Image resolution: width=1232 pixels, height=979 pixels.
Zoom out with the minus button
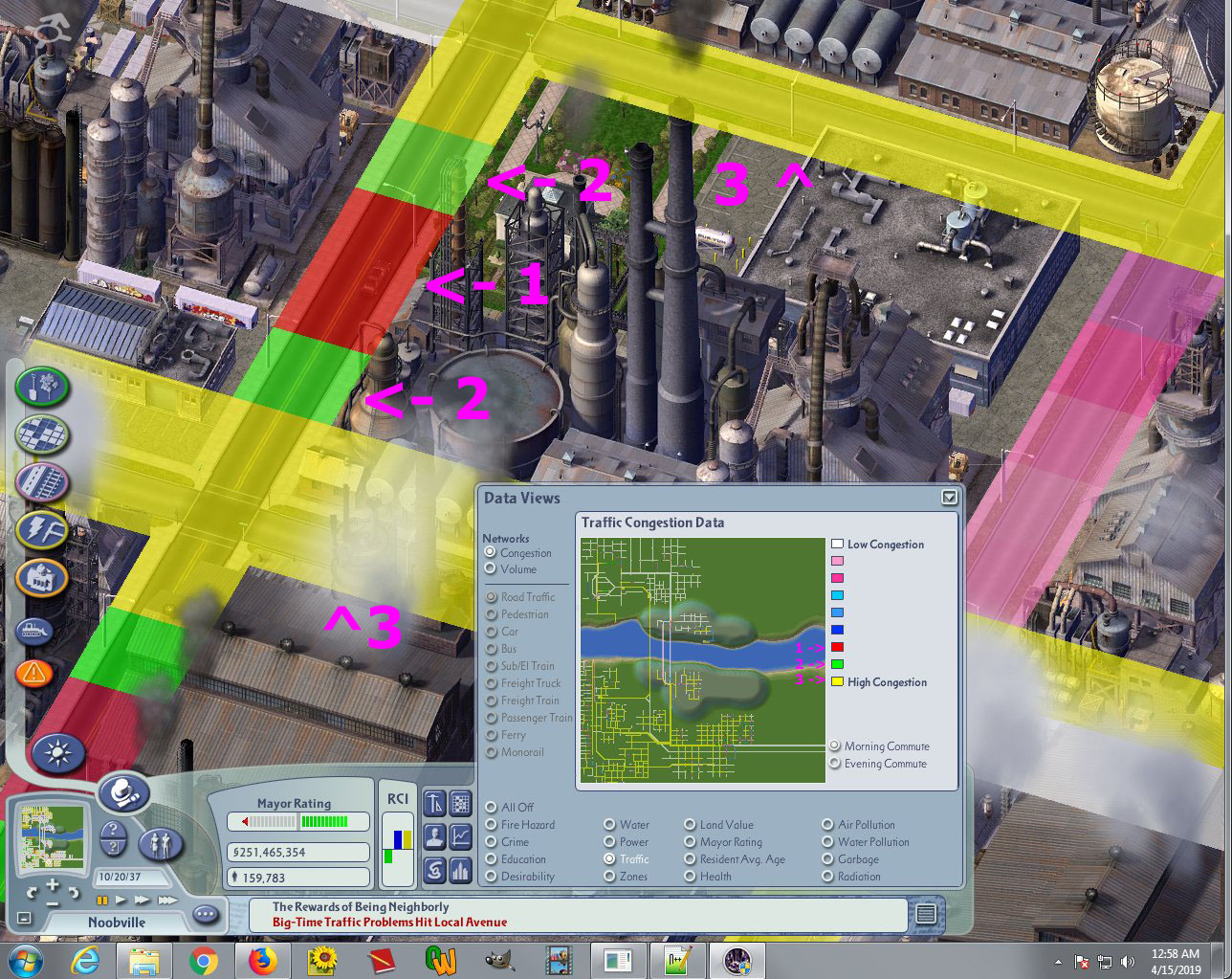53,903
